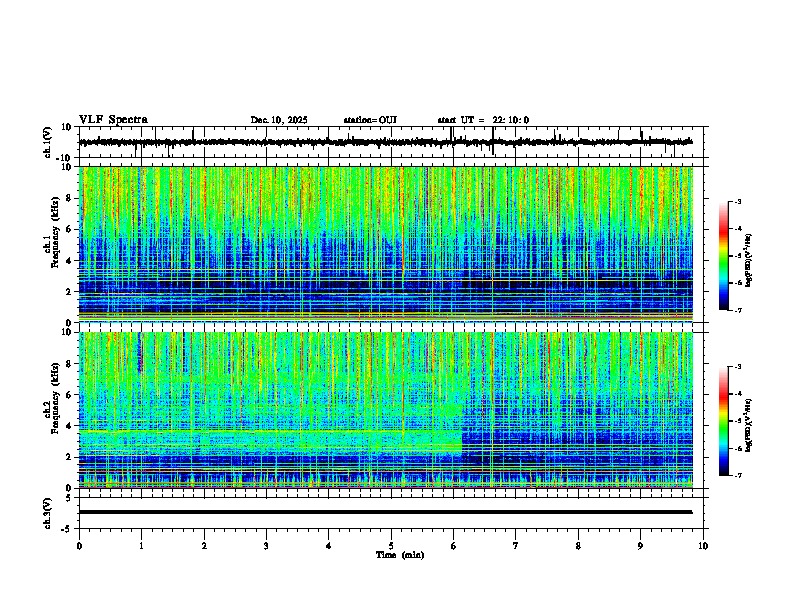Click the "4" kHz tick of ch.2 spectrogram
Screen dimensions: 792x612
70,426
